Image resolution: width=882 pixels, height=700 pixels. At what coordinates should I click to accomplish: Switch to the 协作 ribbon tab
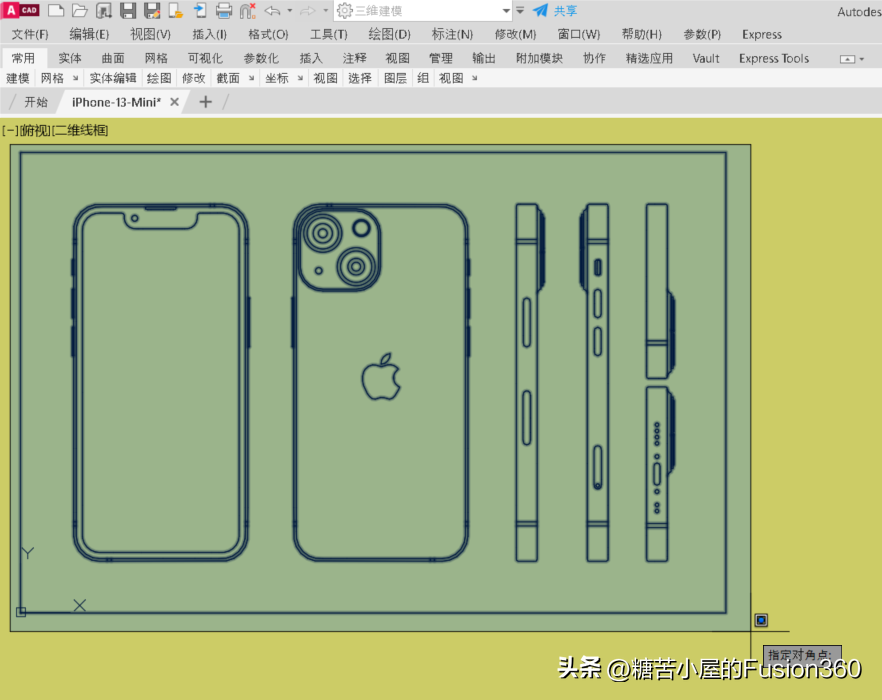click(x=594, y=58)
